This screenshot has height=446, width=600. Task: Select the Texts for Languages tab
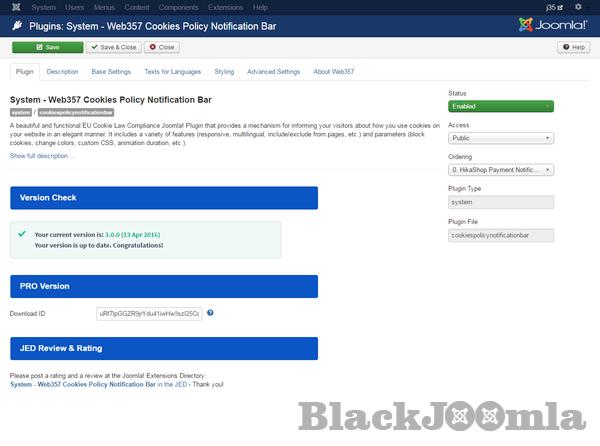[172, 72]
